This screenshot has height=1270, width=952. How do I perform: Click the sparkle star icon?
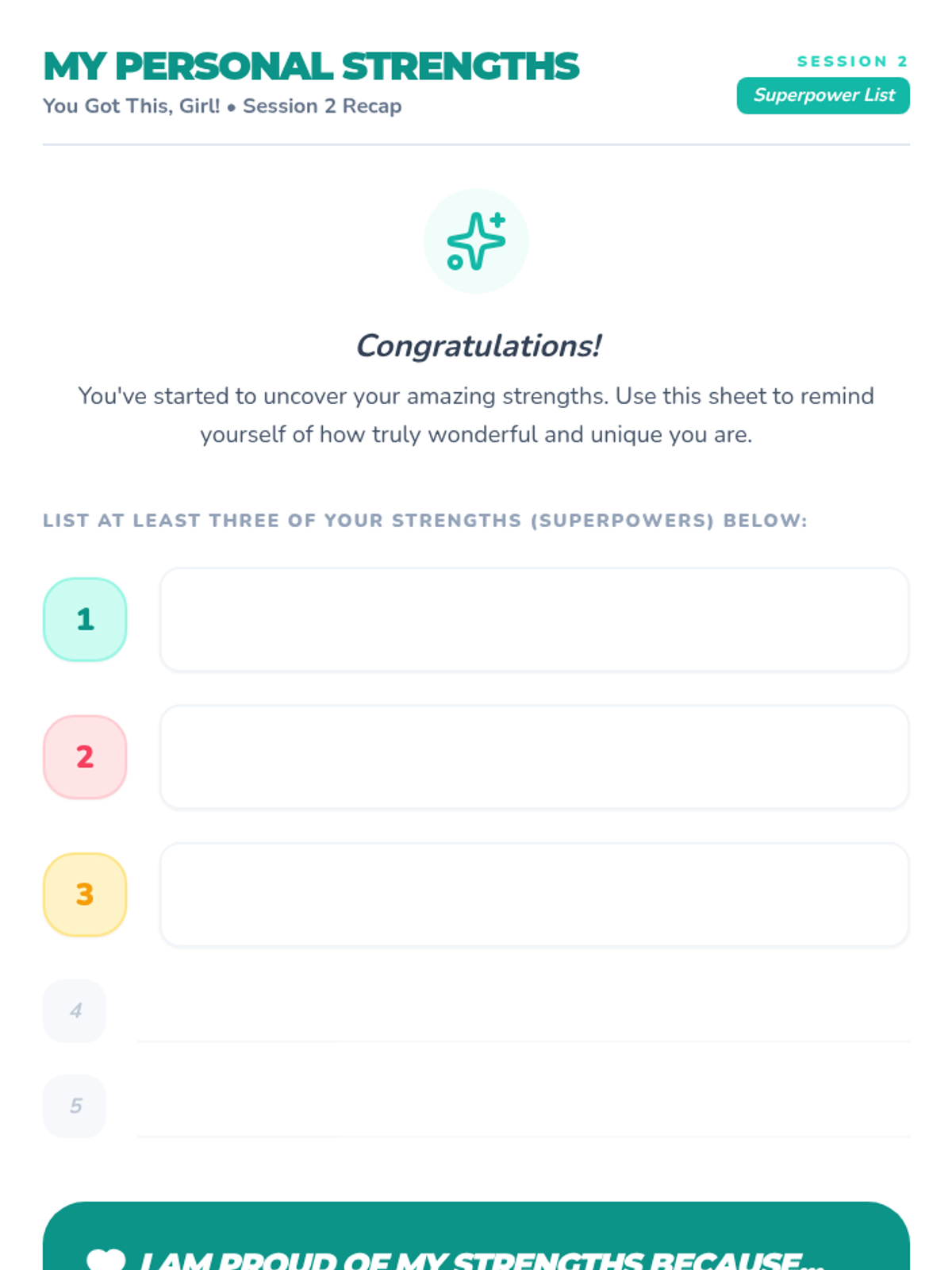(476, 241)
